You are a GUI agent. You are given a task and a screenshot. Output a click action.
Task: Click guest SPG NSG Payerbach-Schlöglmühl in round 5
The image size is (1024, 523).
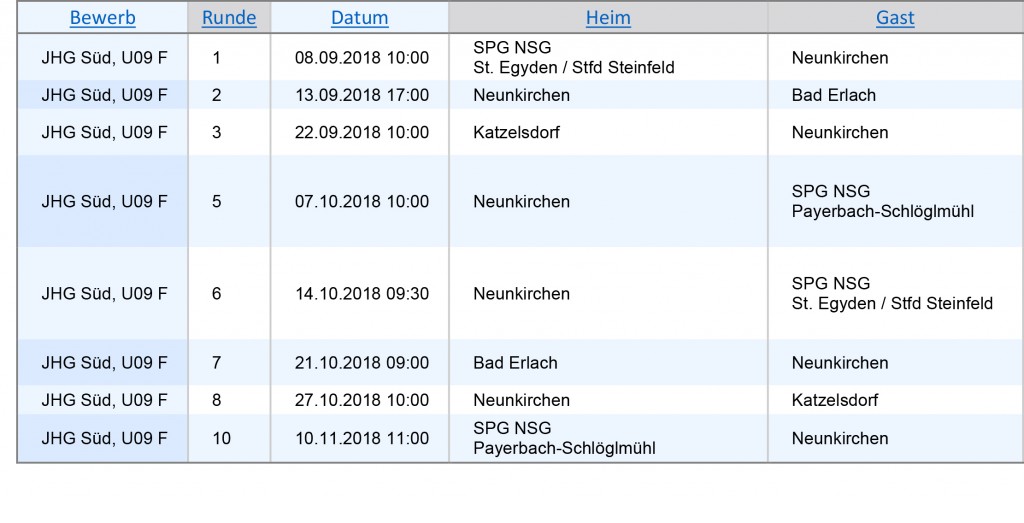[883, 201]
